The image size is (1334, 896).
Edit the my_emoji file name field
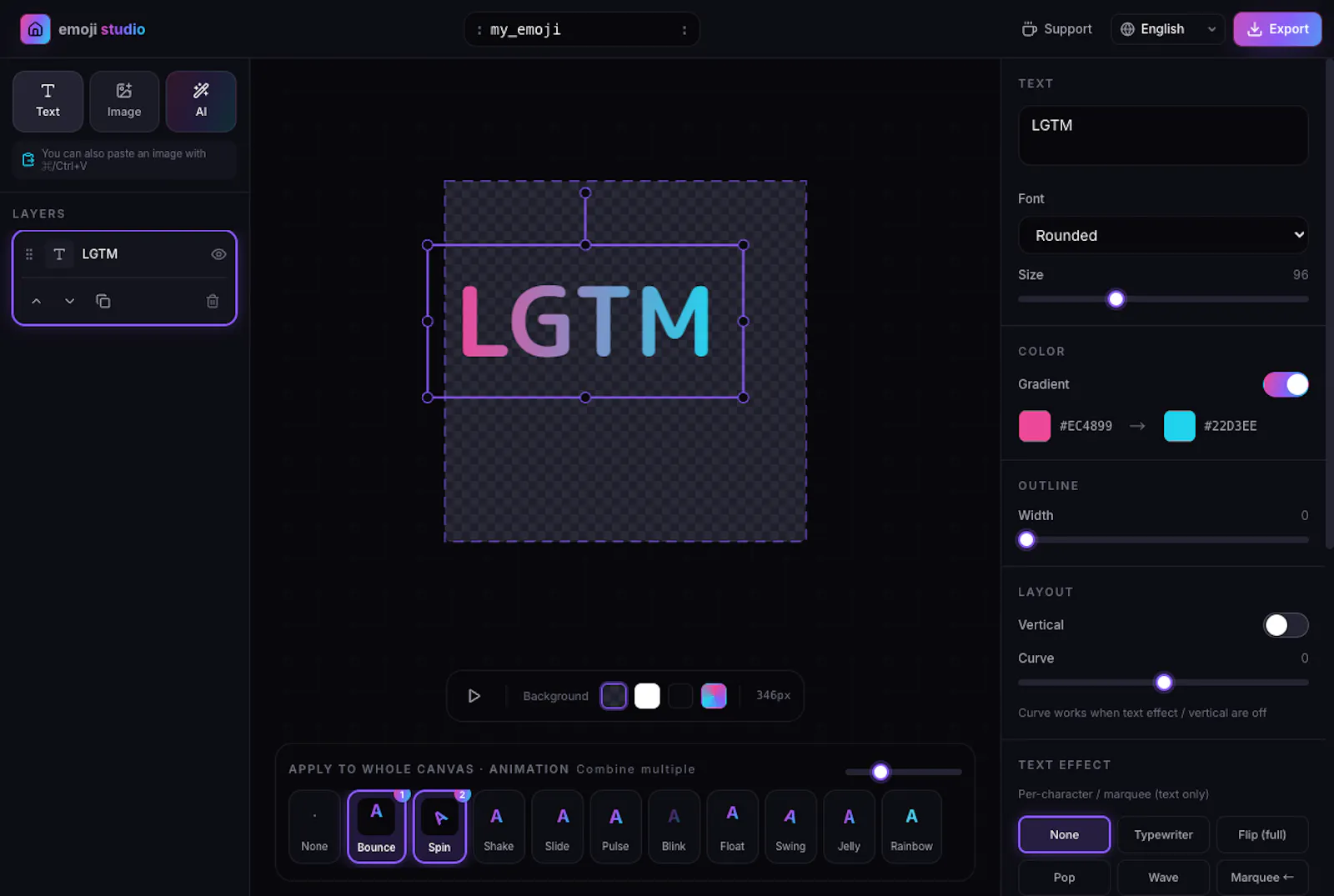point(582,29)
